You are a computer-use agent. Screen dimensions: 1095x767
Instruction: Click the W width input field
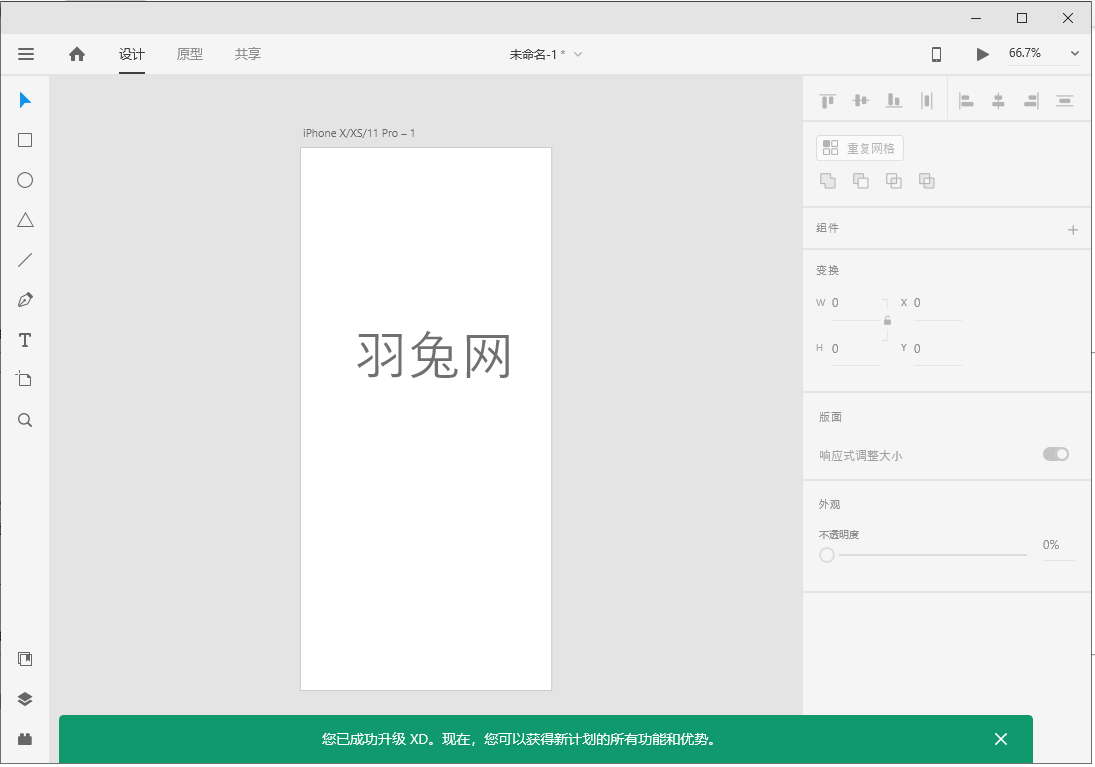855,303
